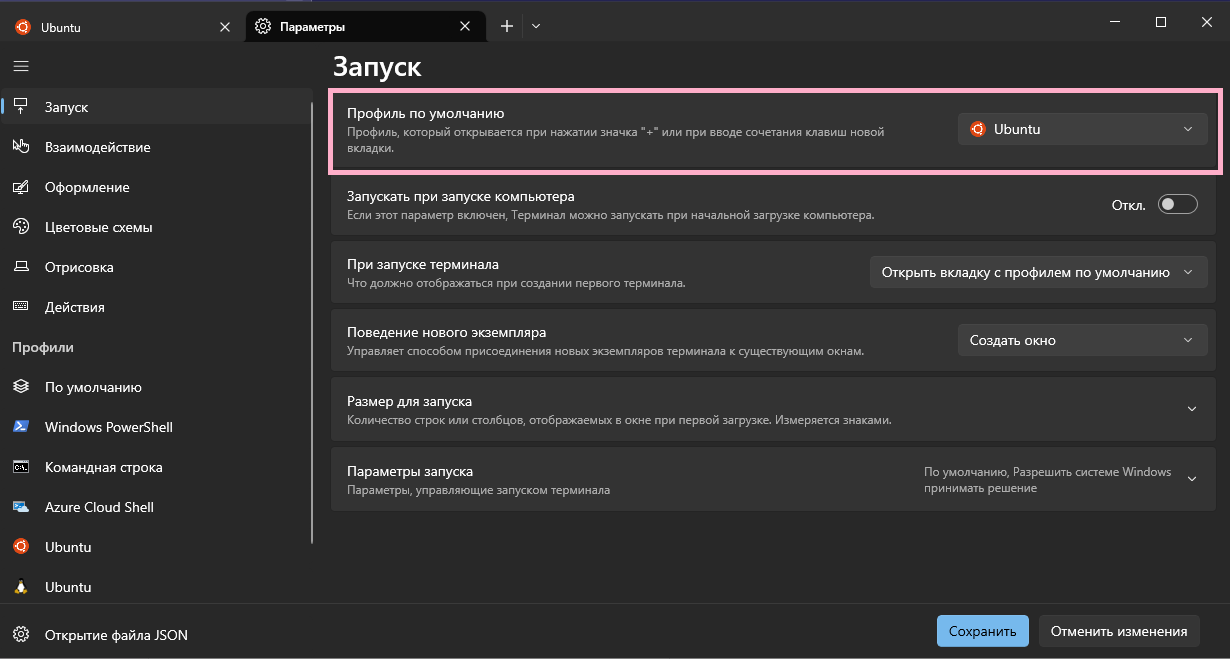The height and width of the screenshot is (659, 1231).
Task: Open the hamburger navigation menu
Action: click(21, 66)
